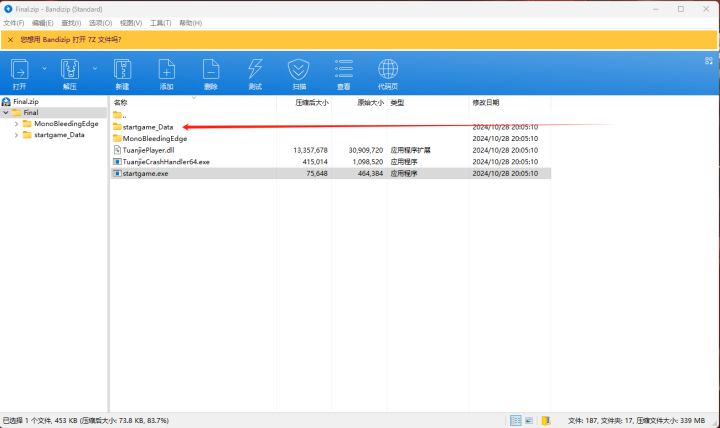Toggle the folder tree panel icon in status bar

point(545,421)
